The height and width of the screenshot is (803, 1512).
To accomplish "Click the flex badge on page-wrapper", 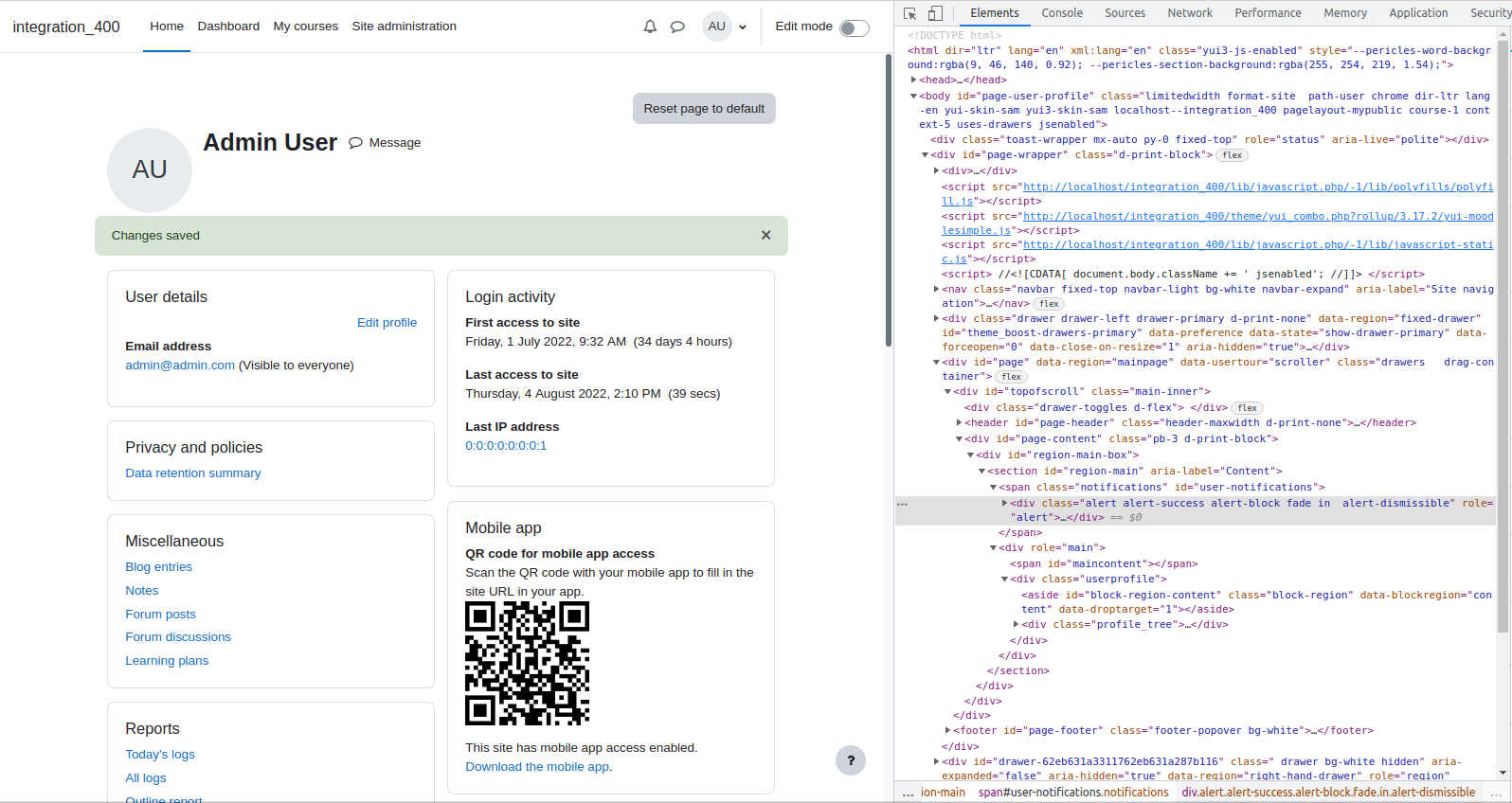I will click(1233, 155).
